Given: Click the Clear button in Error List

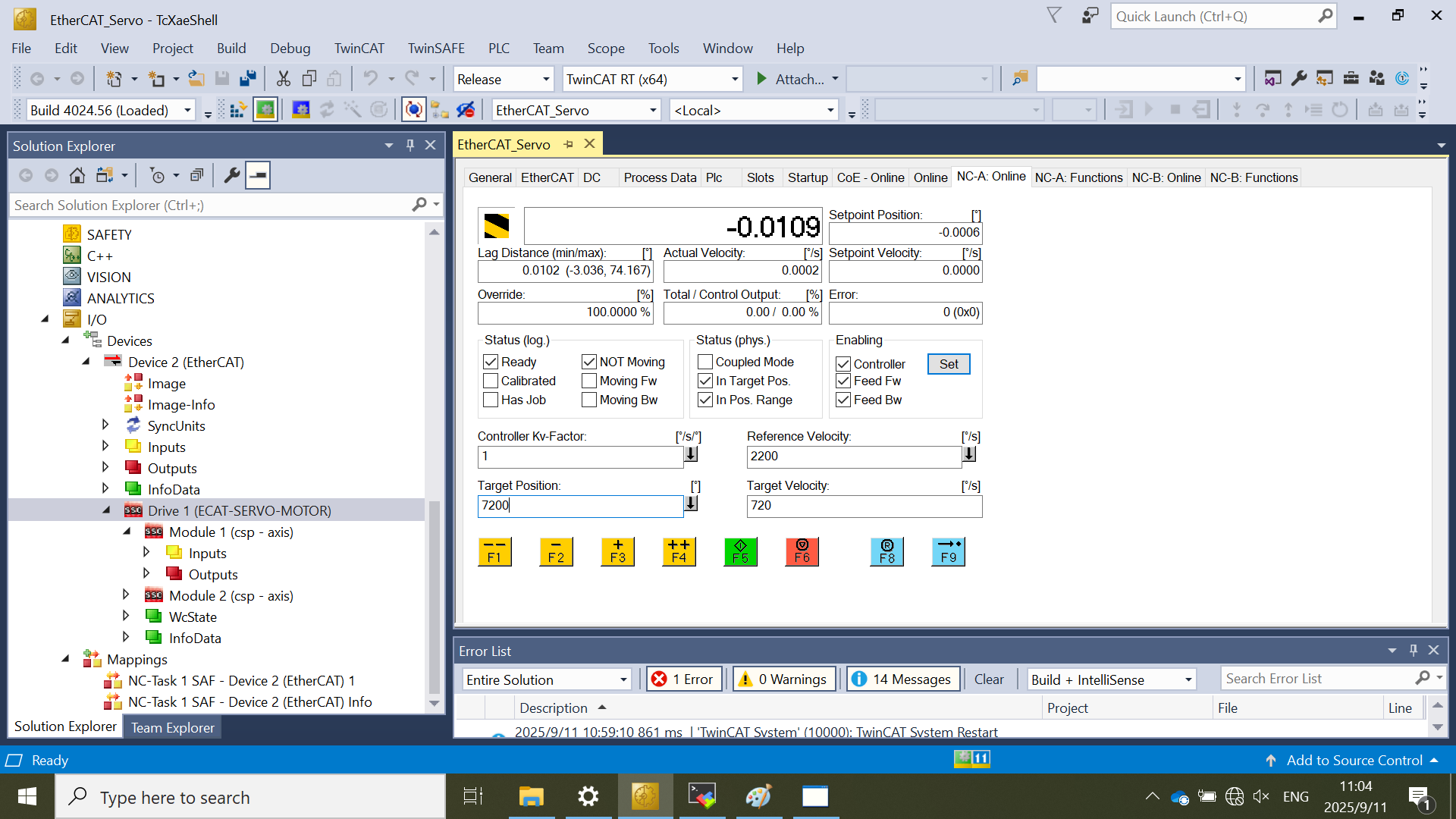Looking at the screenshot, I should (x=988, y=679).
